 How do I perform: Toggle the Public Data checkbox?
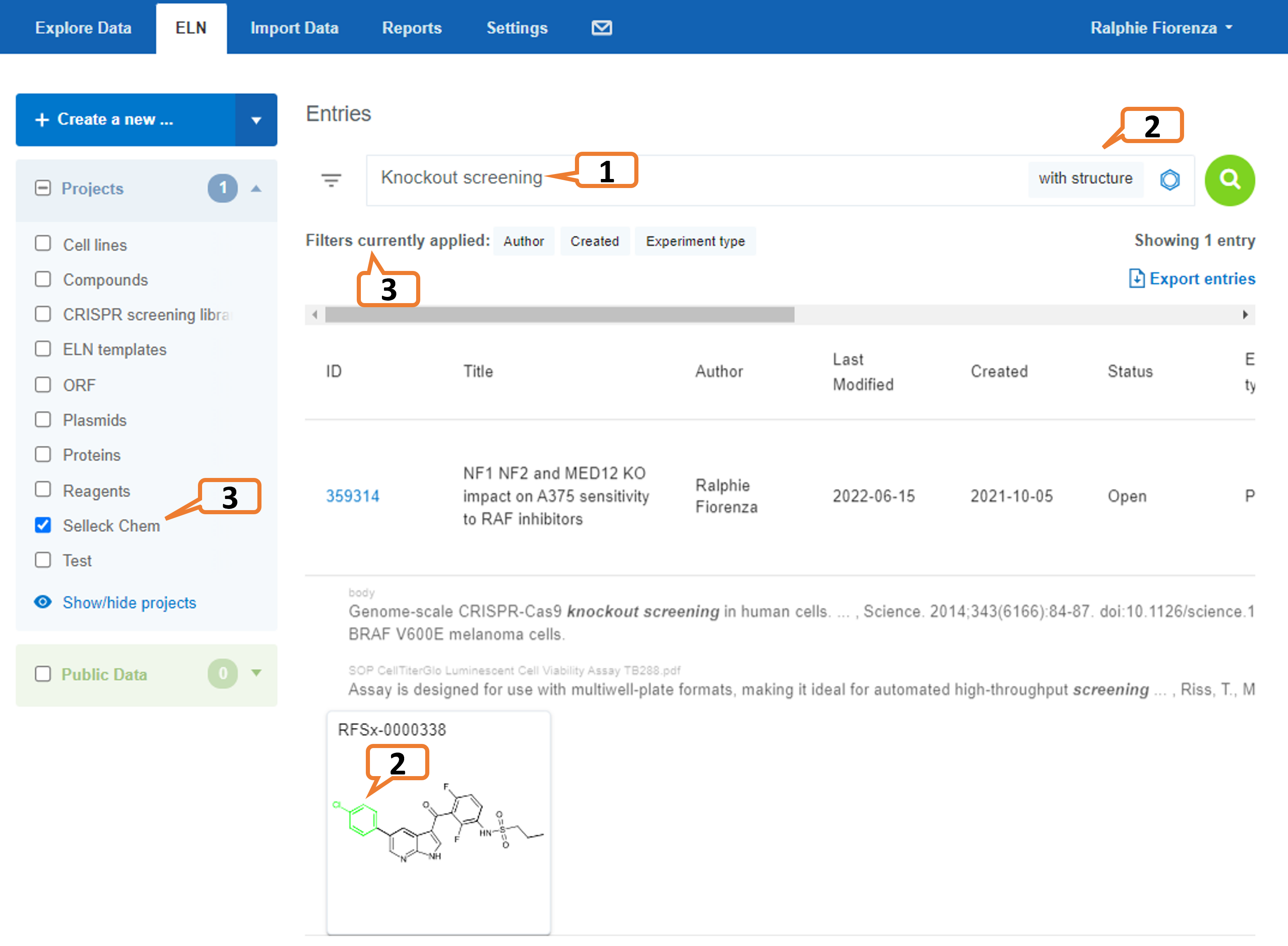43,673
